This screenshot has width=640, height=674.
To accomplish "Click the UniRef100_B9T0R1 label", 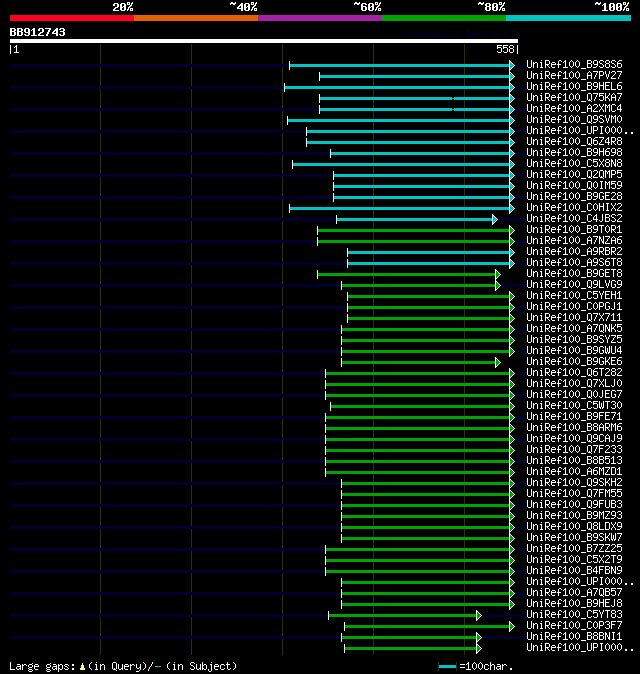I will [x=574, y=230].
